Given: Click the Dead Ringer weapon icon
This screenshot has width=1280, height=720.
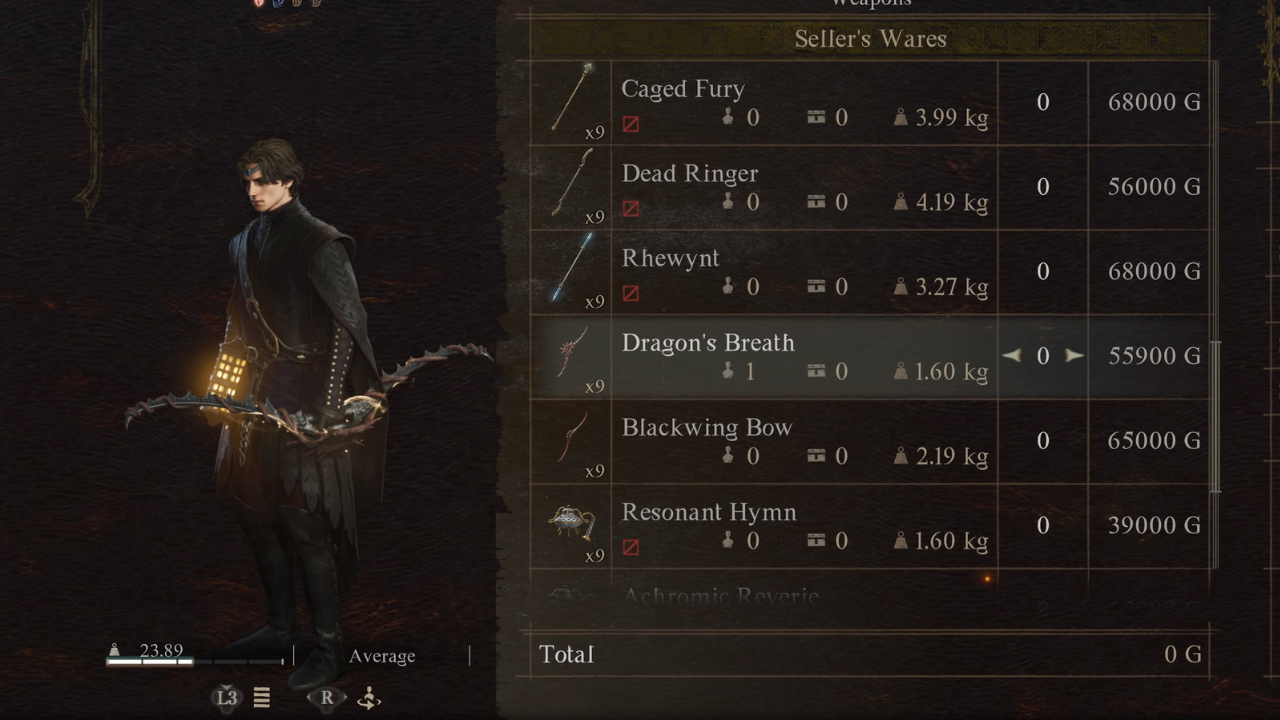Looking at the screenshot, I should tap(573, 182).
